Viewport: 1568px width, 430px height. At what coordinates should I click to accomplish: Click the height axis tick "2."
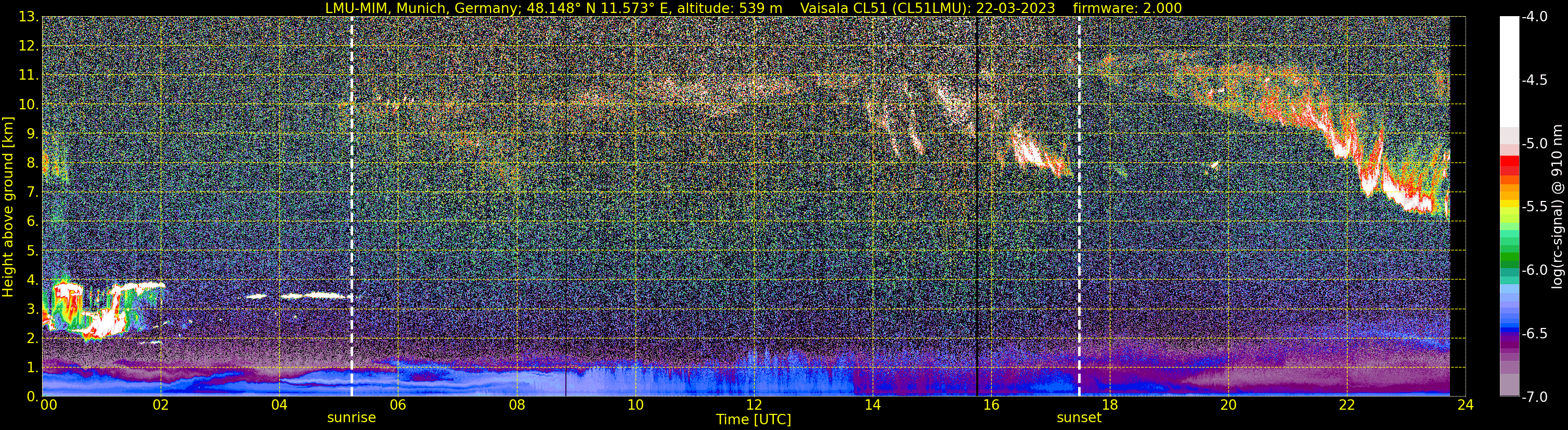tap(32, 339)
